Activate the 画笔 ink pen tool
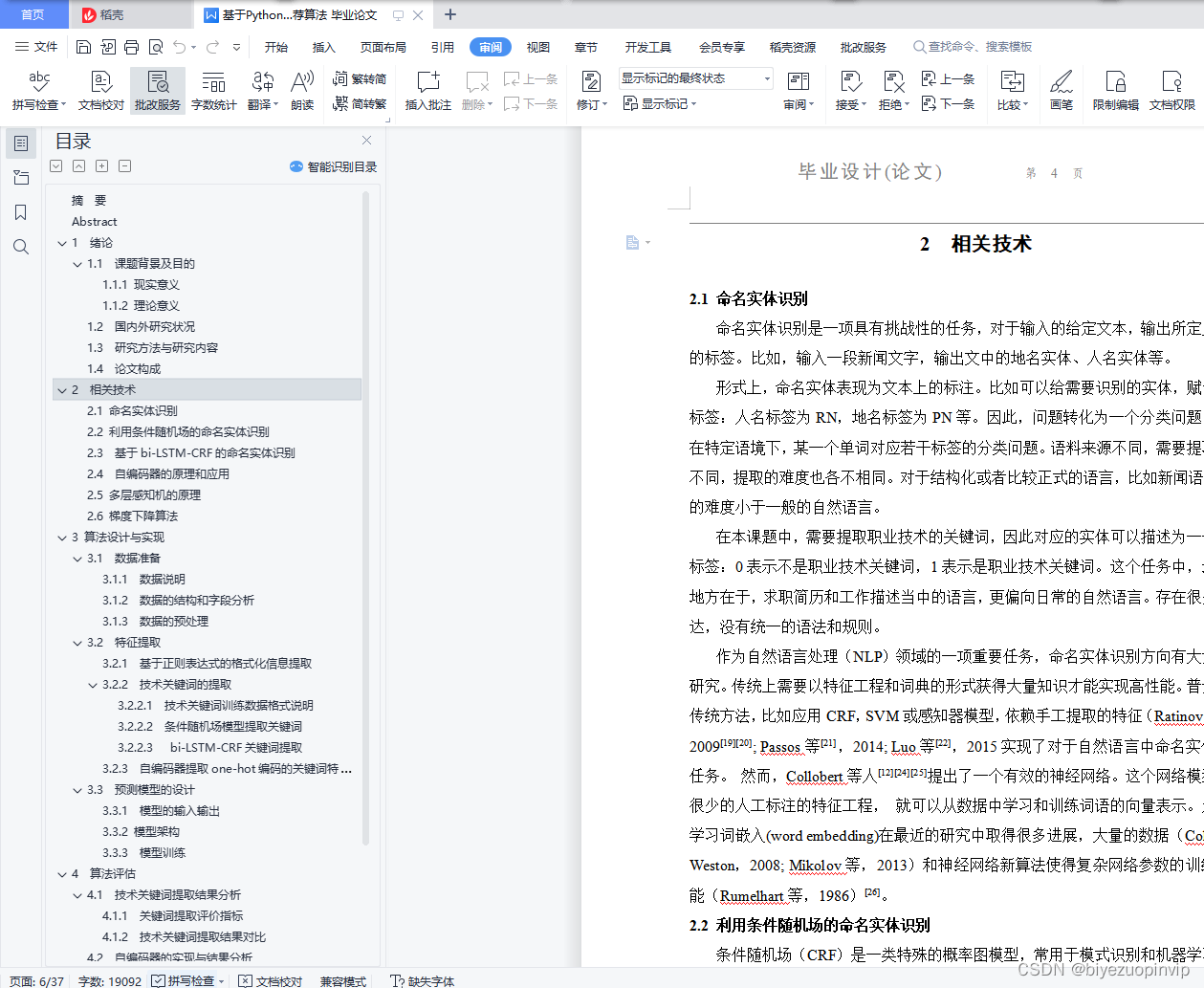The height and width of the screenshot is (988, 1204). point(1062,91)
